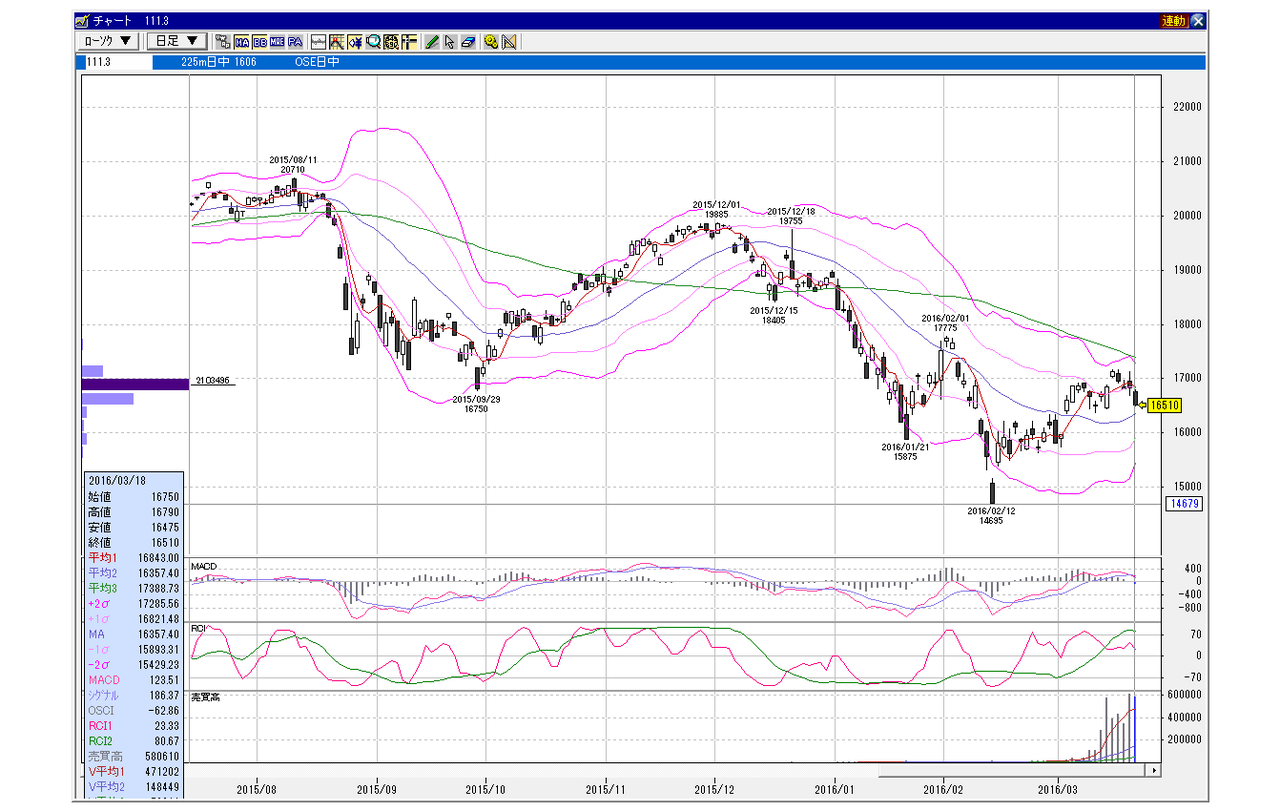Click the horizontal line chart icon
This screenshot has width=1280, height=811.
319,42
